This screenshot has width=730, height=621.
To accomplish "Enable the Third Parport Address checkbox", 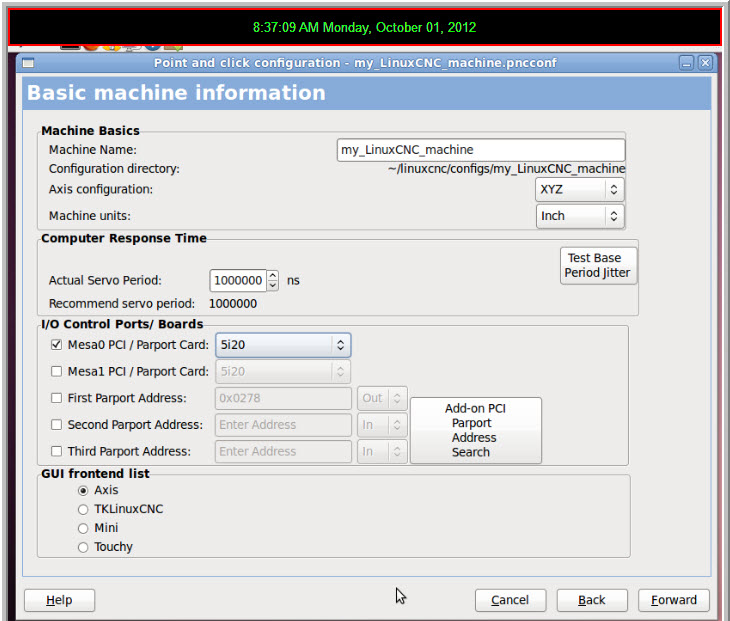I will (56, 451).
